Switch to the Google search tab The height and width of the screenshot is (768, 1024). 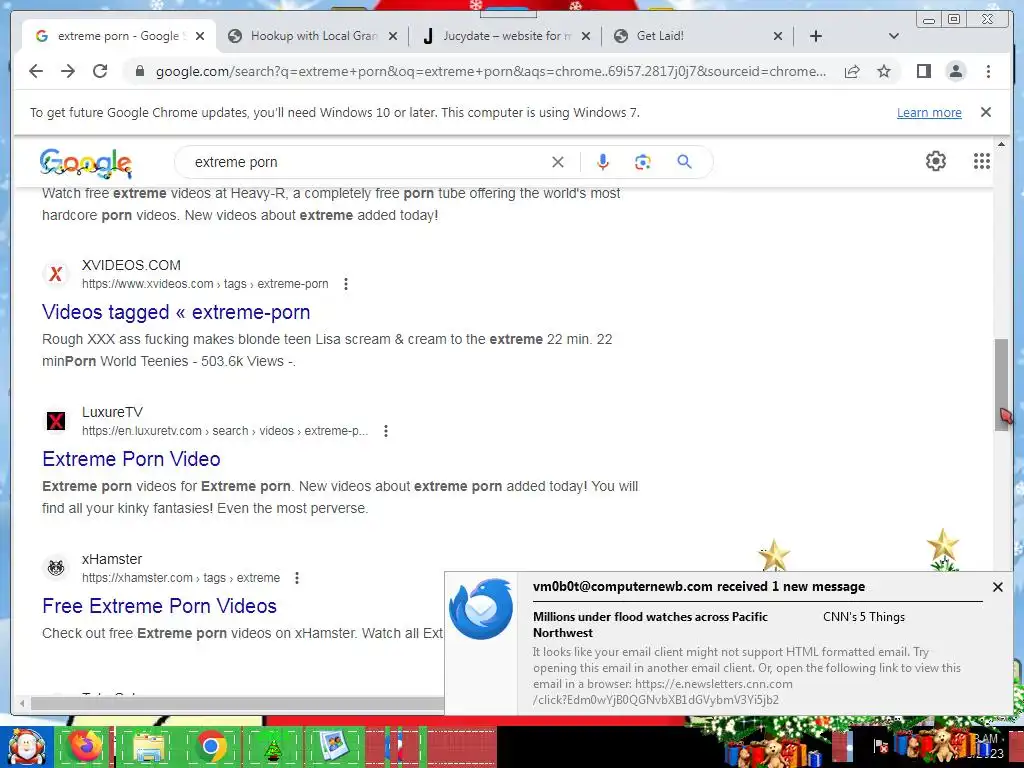118,36
